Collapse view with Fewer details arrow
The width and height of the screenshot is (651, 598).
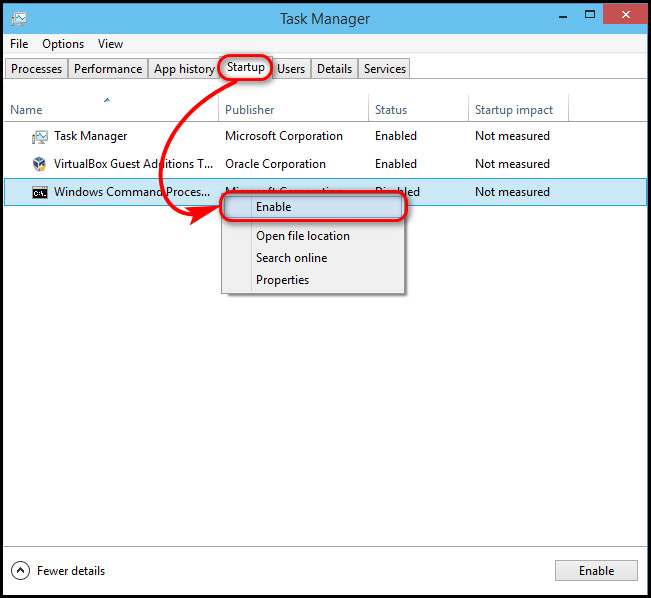click(x=20, y=571)
